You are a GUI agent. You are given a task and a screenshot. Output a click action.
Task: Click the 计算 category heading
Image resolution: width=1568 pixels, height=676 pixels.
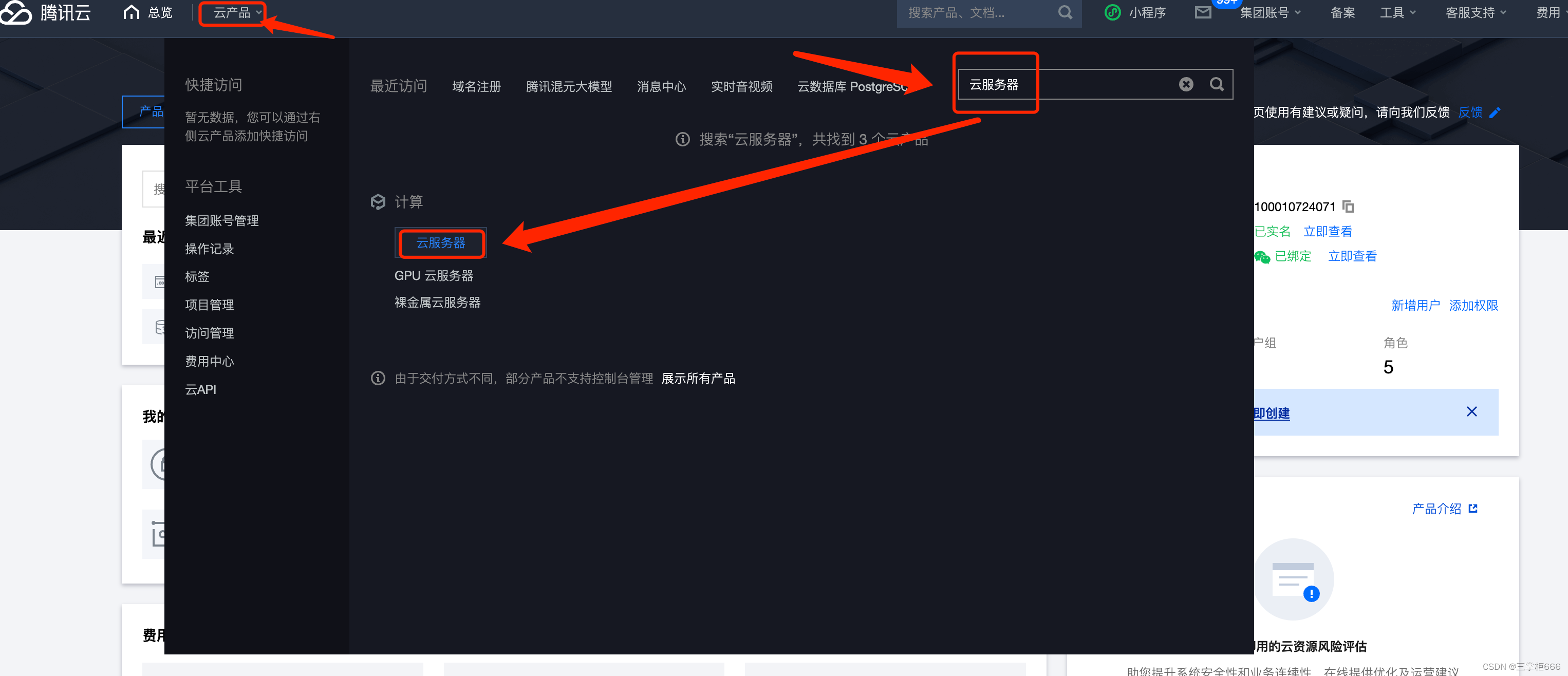[408, 201]
